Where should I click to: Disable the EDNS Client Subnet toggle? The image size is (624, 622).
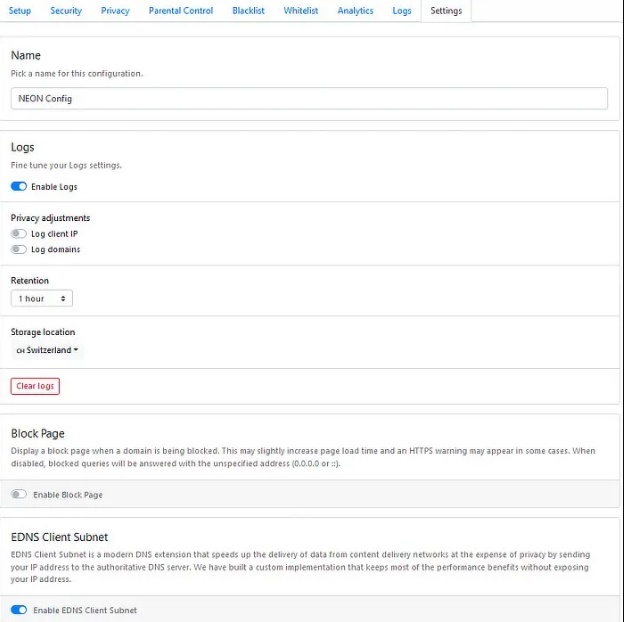click(x=19, y=610)
